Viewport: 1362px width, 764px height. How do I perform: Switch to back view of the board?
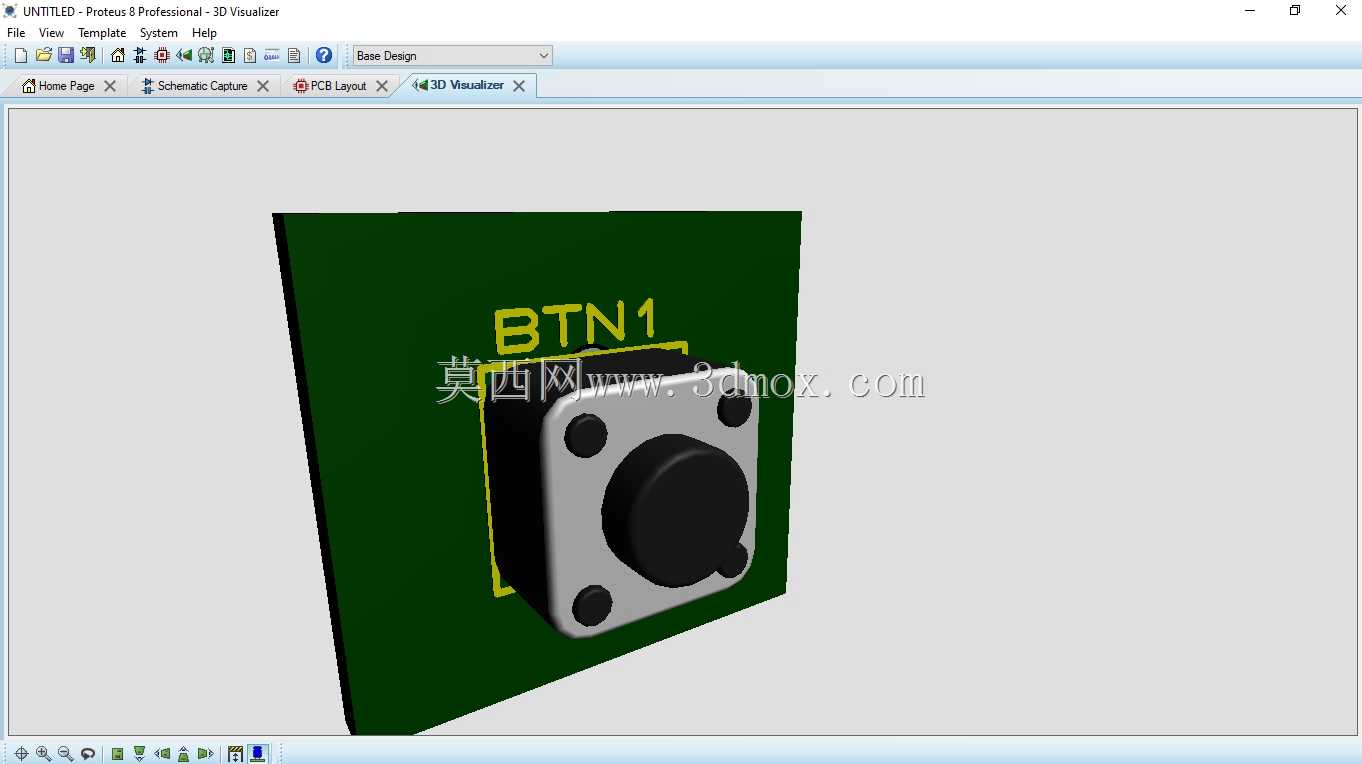[x=184, y=754]
